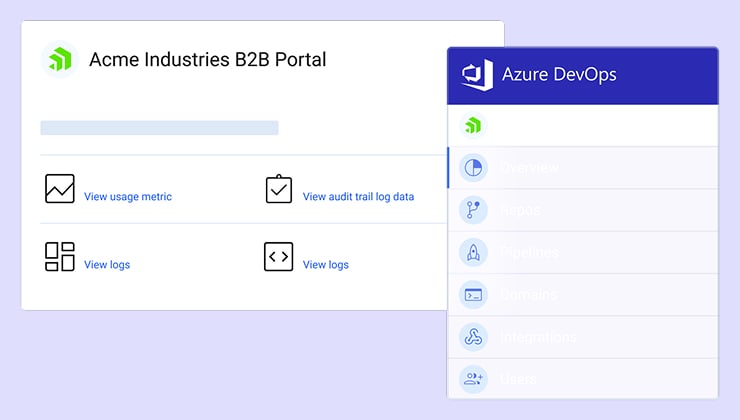Click the Integrations webhook icon
The height and width of the screenshot is (420, 740).
coord(472,337)
